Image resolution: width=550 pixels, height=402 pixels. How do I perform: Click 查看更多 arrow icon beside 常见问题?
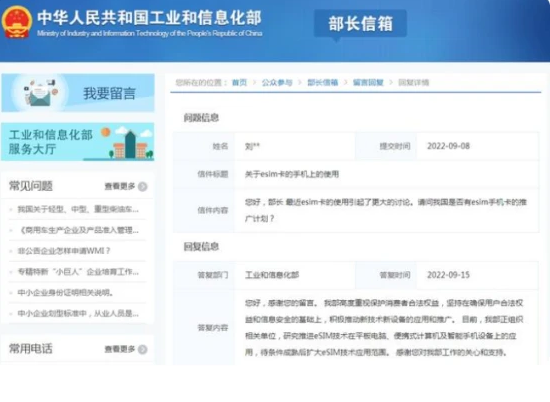[x=142, y=187]
